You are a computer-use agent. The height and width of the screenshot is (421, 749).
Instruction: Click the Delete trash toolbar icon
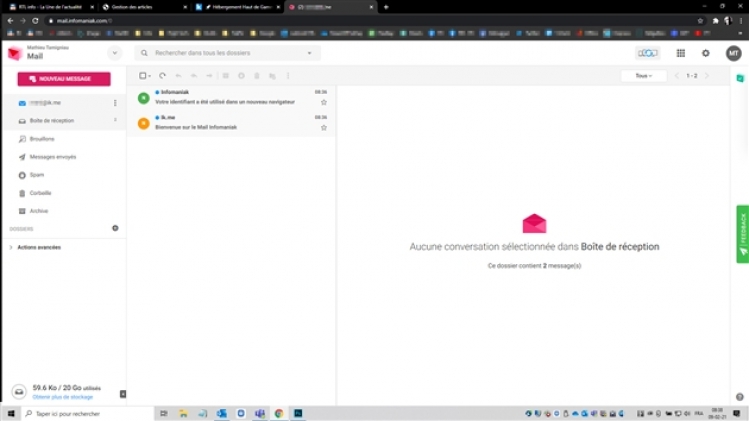[257, 76]
